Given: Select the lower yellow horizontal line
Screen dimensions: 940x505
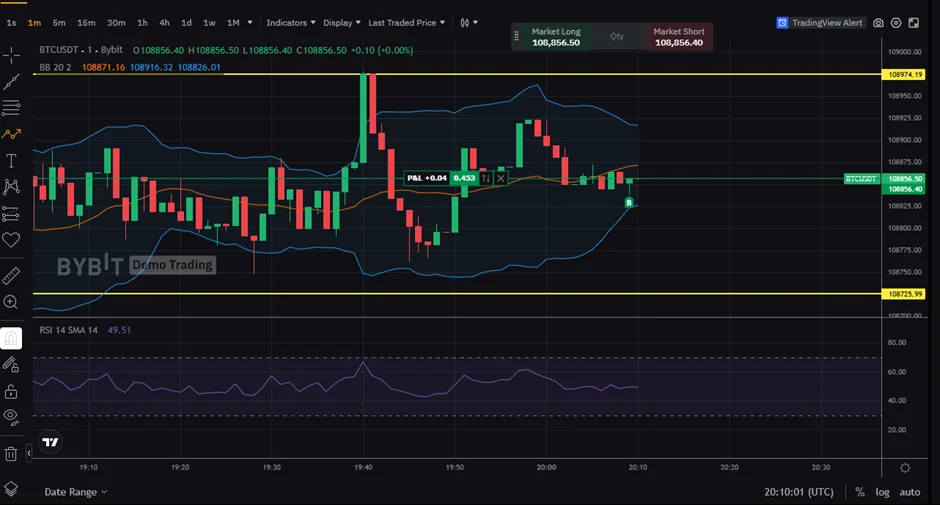Looking at the screenshot, I should tap(457, 294).
